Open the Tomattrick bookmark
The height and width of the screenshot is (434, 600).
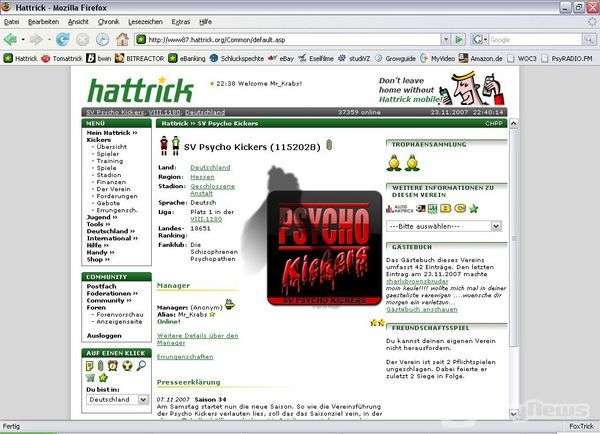[x=62, y=59]
